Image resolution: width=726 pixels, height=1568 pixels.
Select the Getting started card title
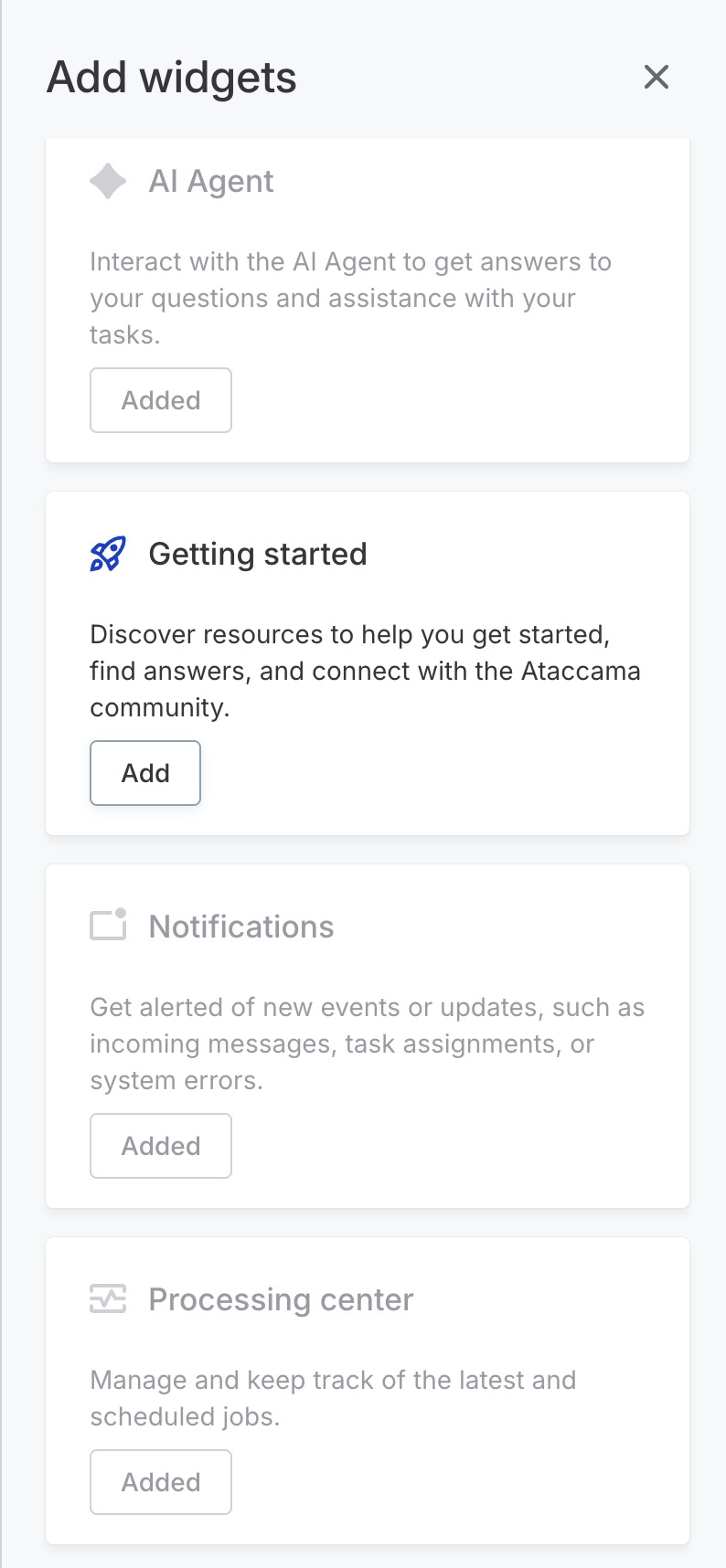point(257,553)
